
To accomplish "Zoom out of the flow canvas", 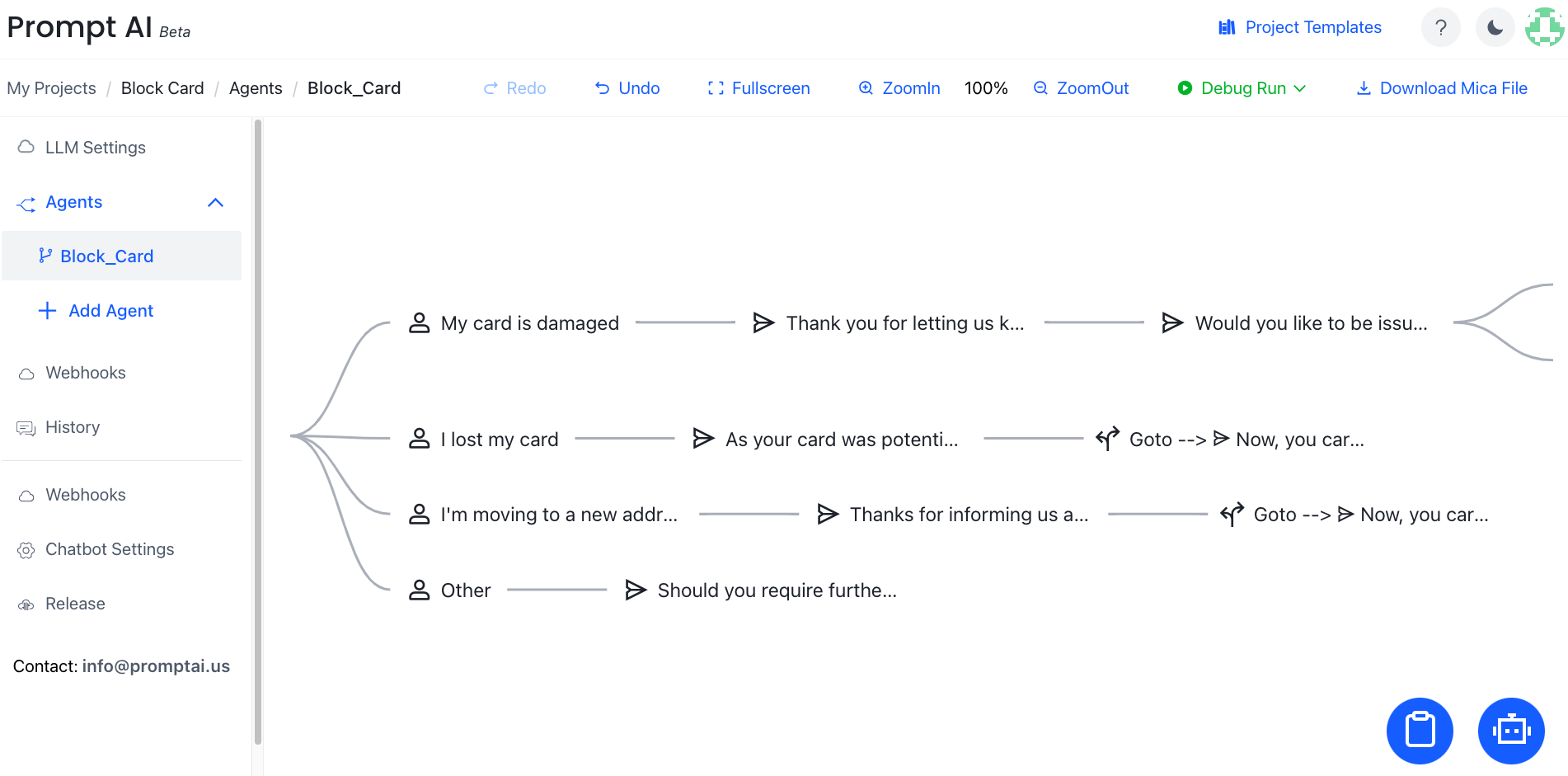I will coord(1081,88).
